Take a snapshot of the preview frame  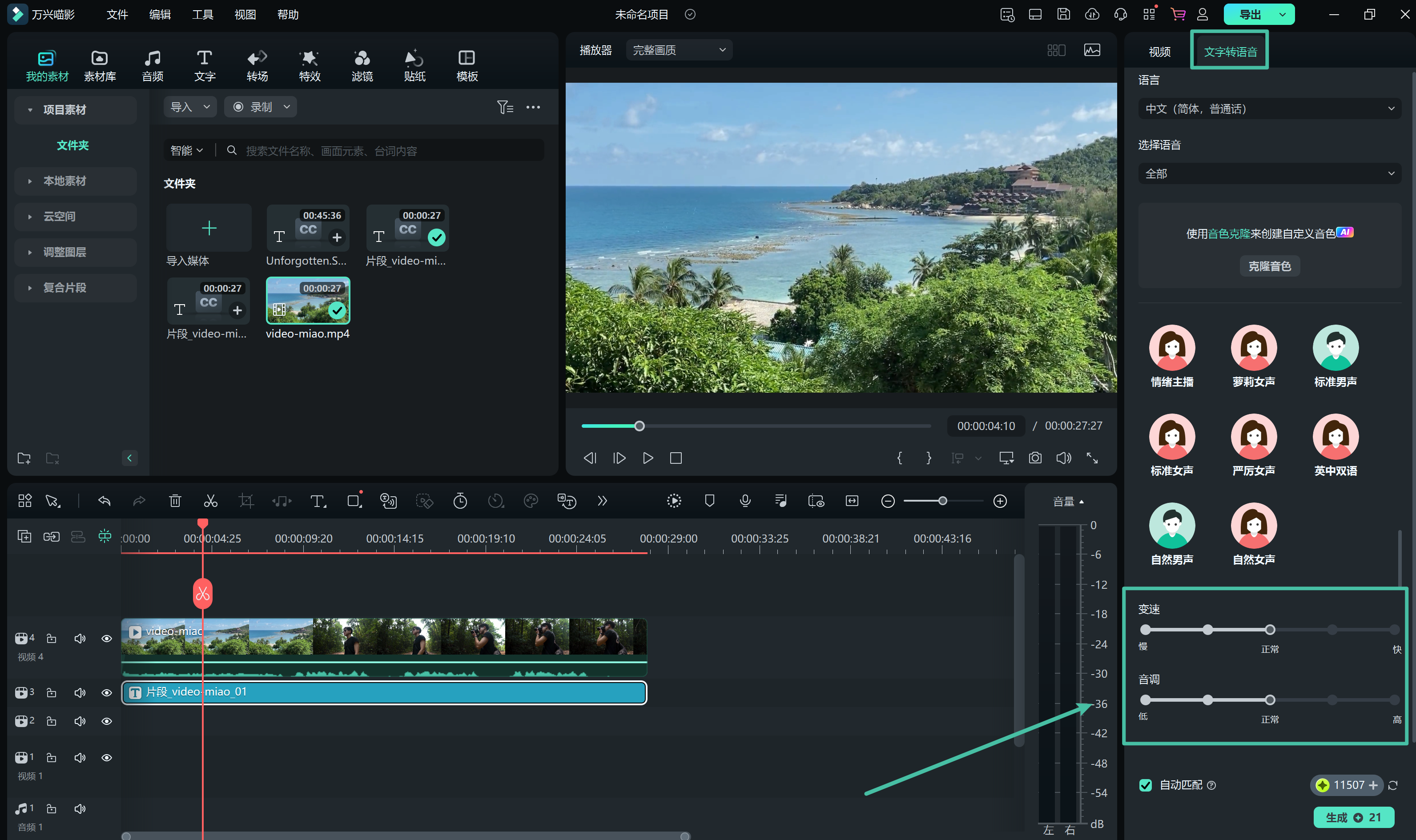pyautogui.click(x=1035, y=458)
